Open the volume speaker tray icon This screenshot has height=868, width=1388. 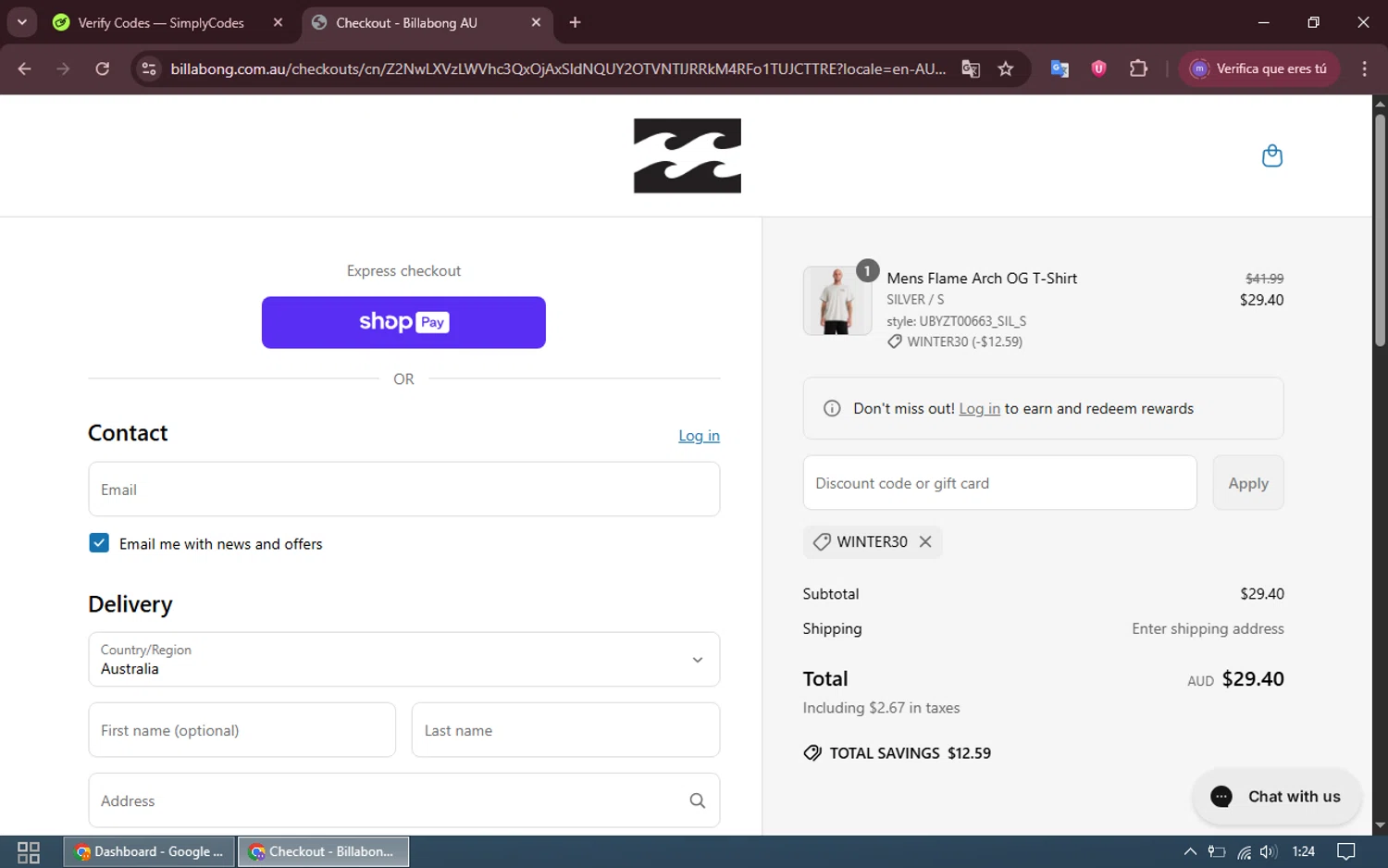[x=1268, y=851]
